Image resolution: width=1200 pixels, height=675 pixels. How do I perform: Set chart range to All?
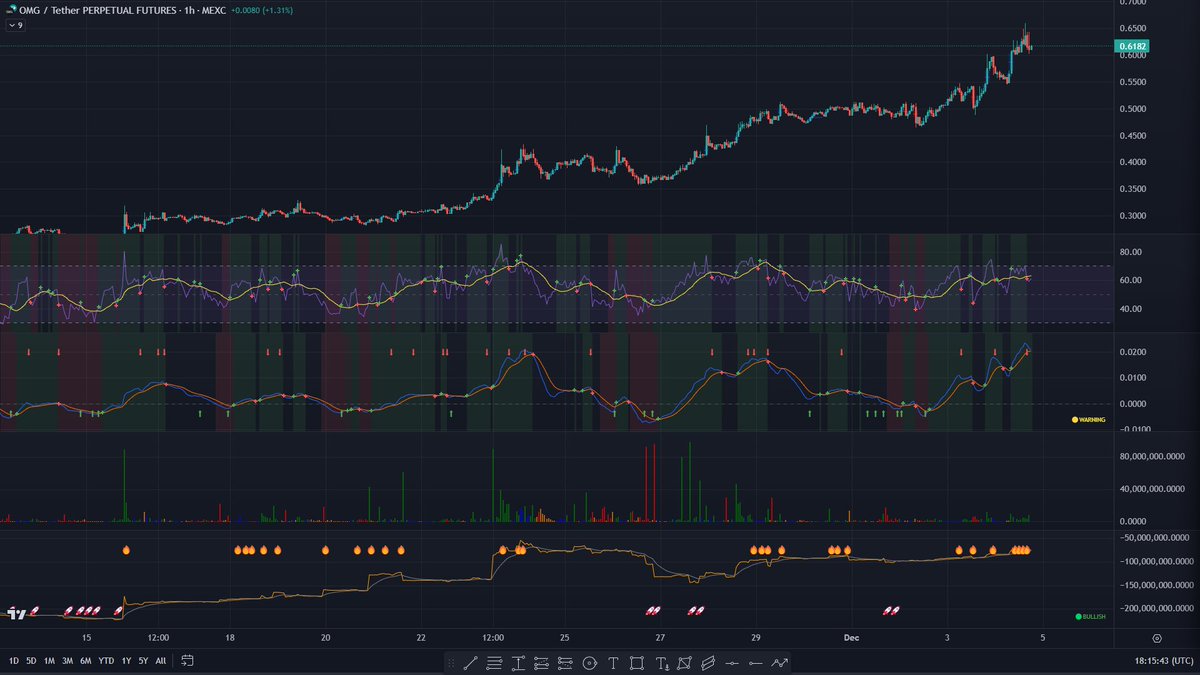161,661
